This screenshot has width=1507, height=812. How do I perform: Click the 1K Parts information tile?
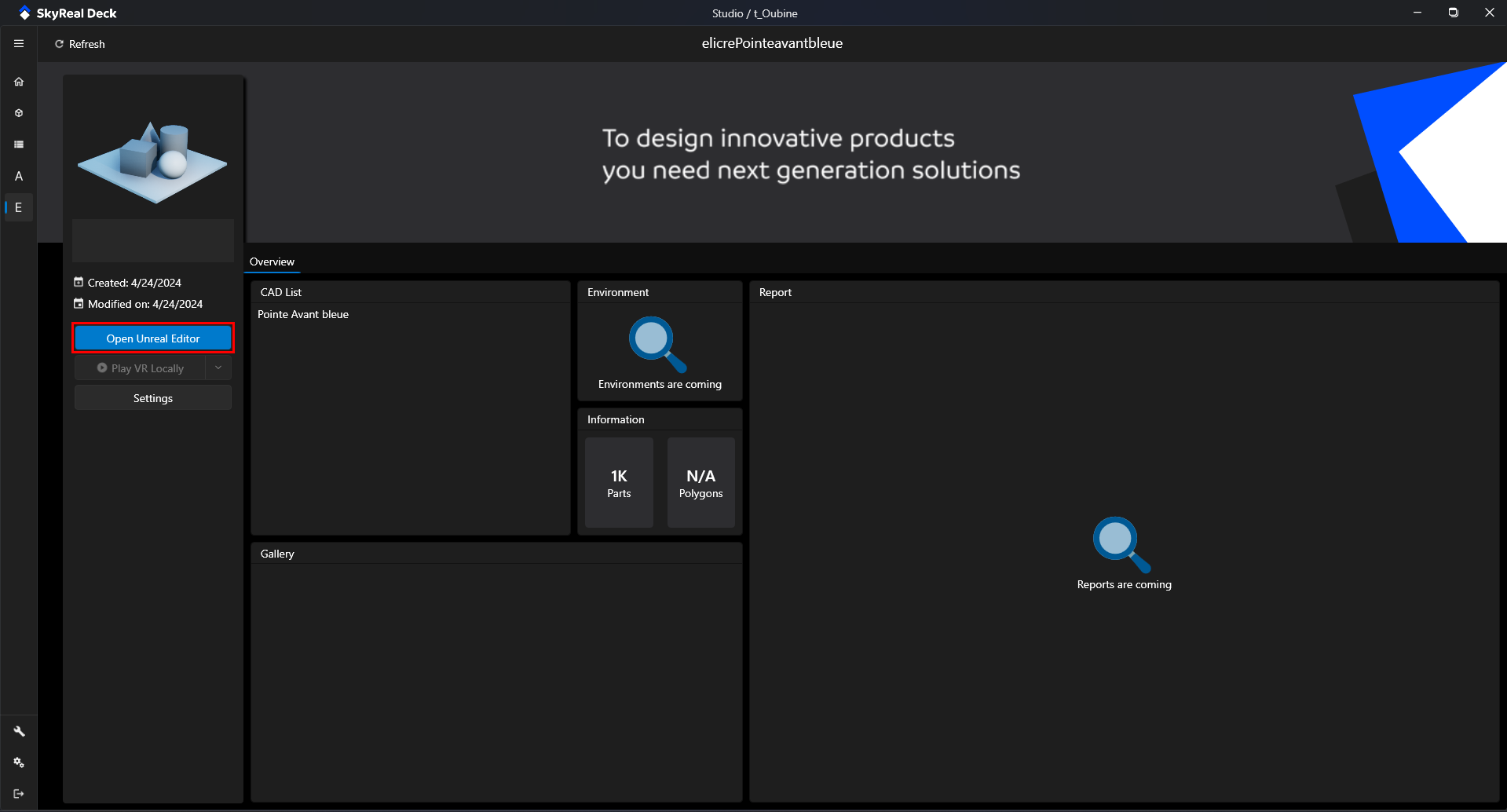(x=619, y=483)
